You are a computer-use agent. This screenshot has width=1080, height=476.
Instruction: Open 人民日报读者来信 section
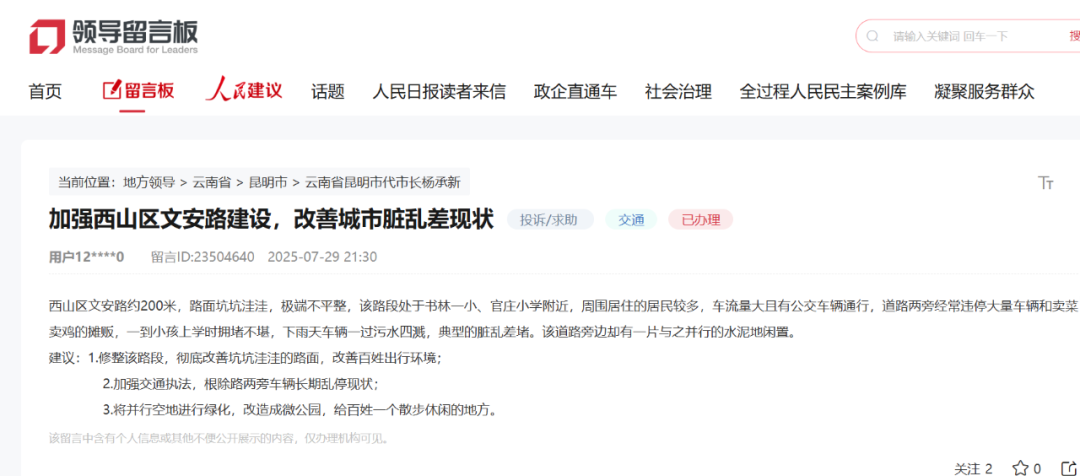438,92
